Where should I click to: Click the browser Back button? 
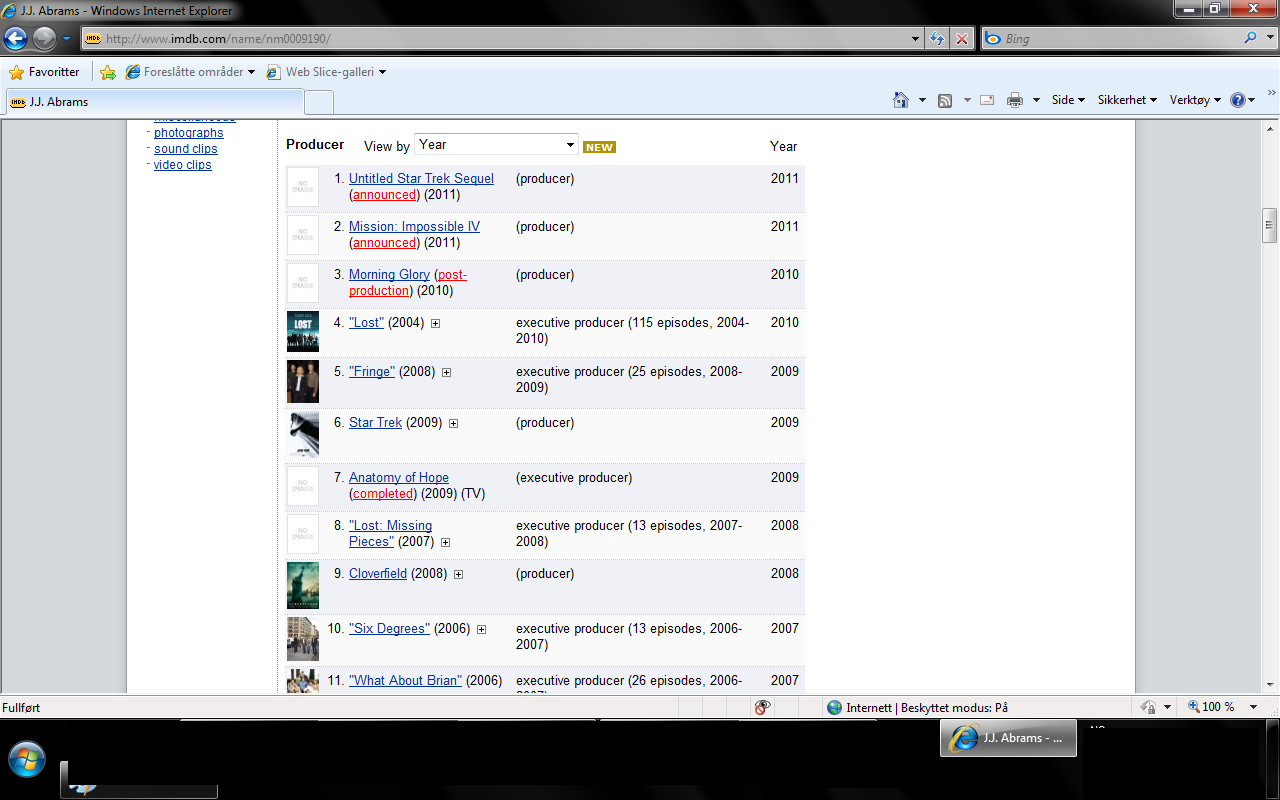[x=16, y=39]
